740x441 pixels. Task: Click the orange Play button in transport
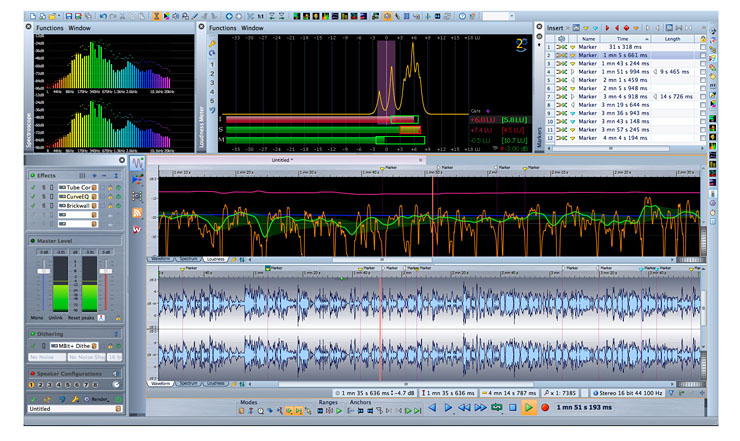(x=528, y=408)
